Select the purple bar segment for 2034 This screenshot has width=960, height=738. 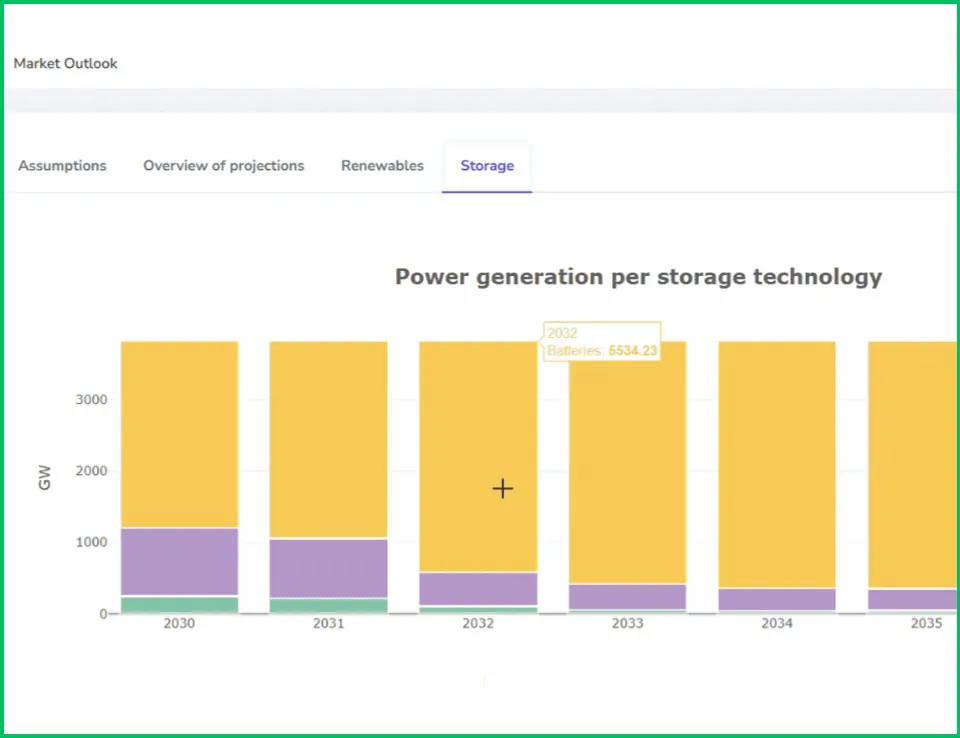(x=777, y=599)
